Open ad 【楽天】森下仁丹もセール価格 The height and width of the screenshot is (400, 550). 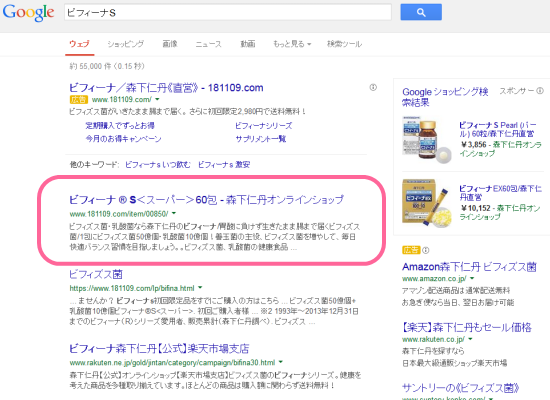tap(467, 327)
